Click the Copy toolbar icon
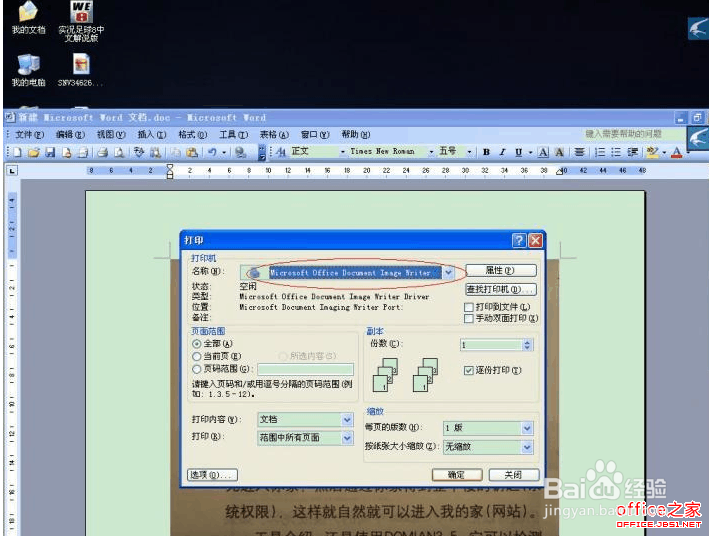The image size is (709, 536). click(x=175, y=152)
